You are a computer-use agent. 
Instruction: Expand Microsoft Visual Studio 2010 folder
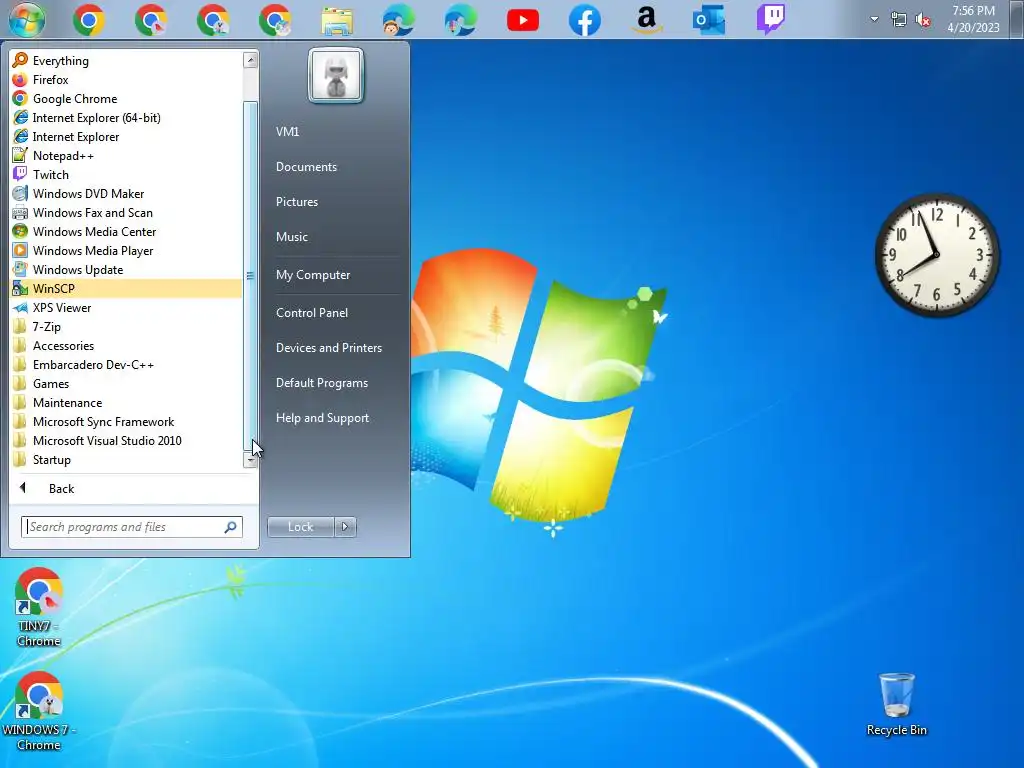[127, 441]
